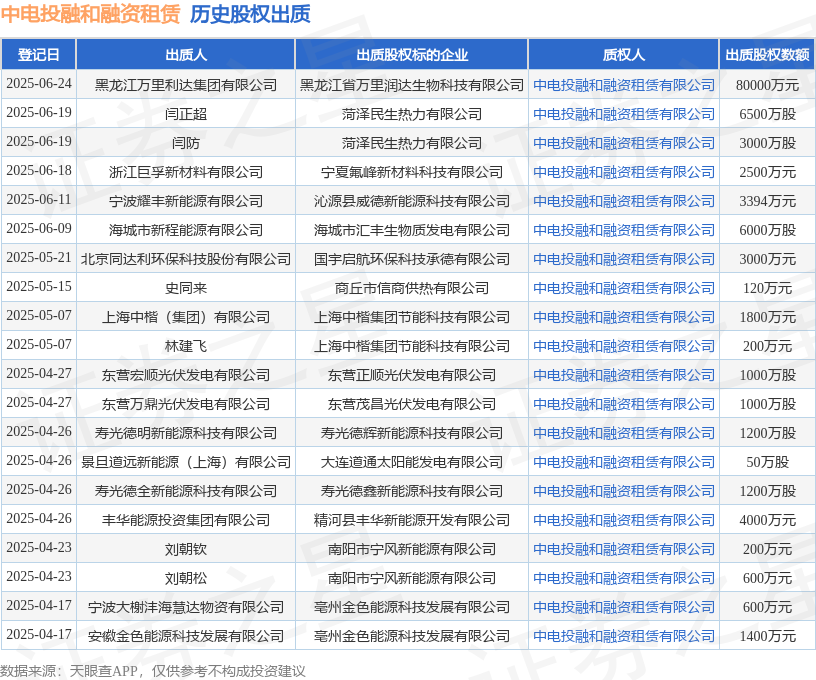
Task: Click the 历史股权出质 heading
Action: (x=250, y=14)
